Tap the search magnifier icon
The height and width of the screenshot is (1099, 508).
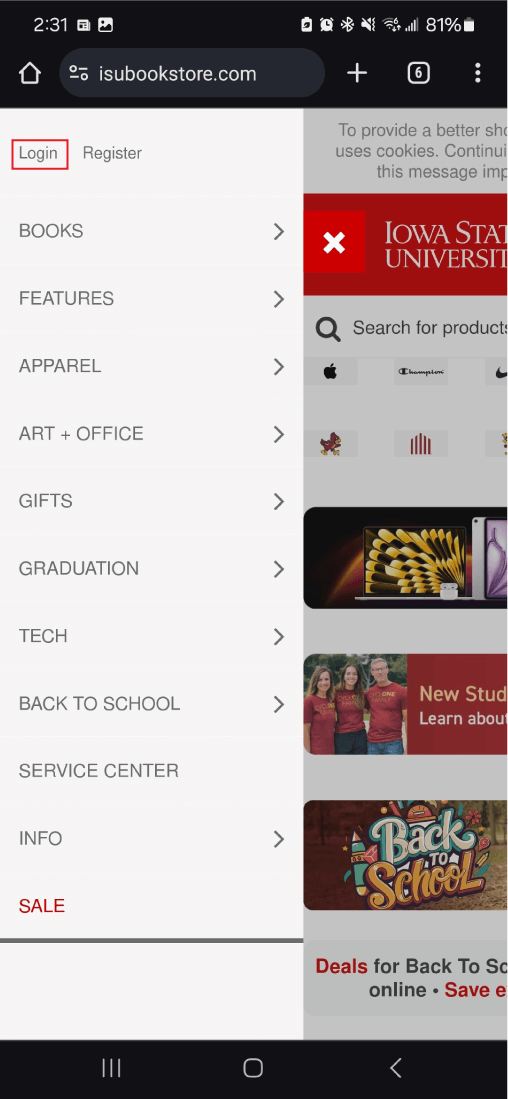tap(328, 329)
